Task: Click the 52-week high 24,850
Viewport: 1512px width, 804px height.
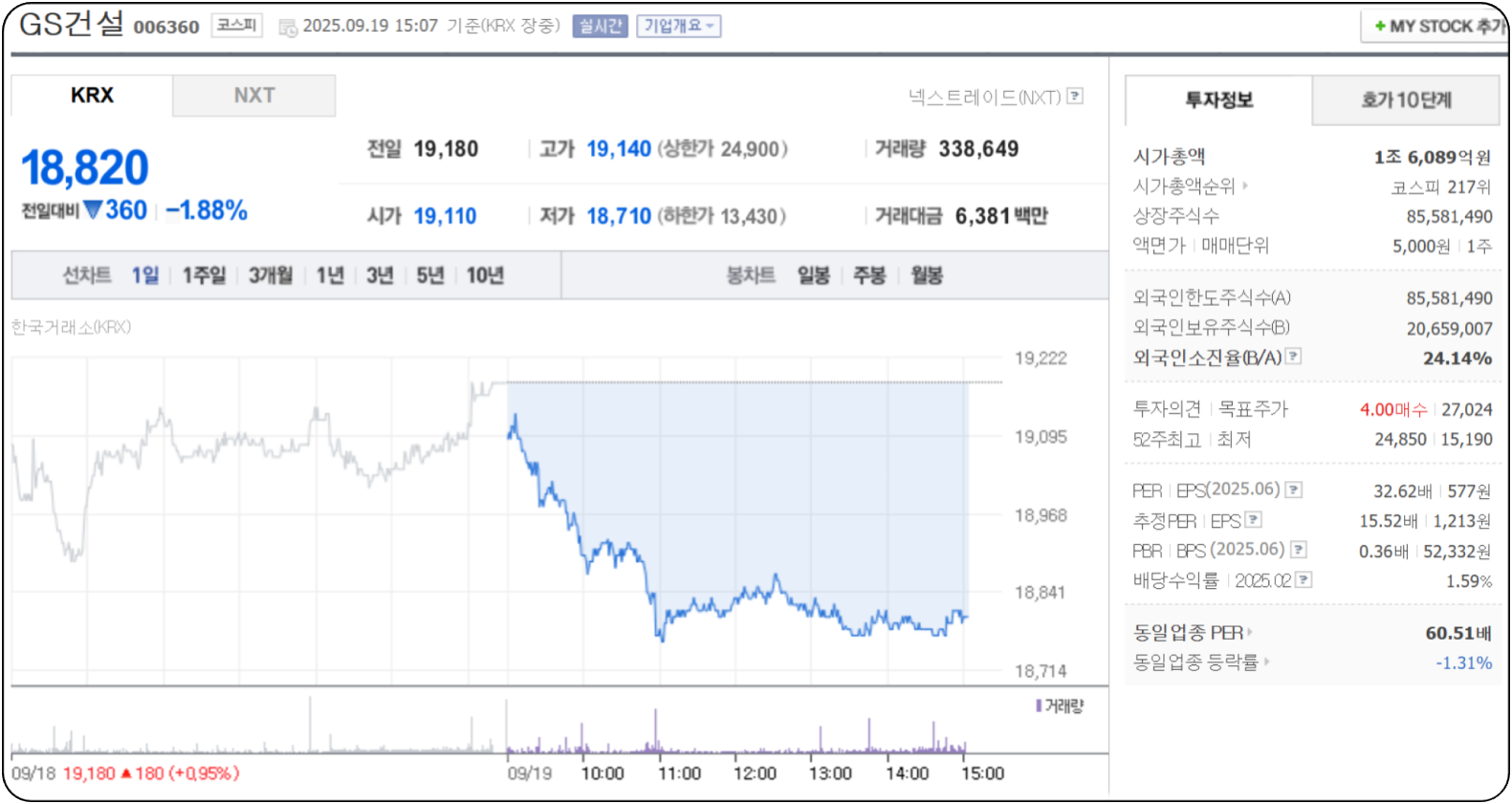Action: pyautogui.click(x=1400, y=440)
